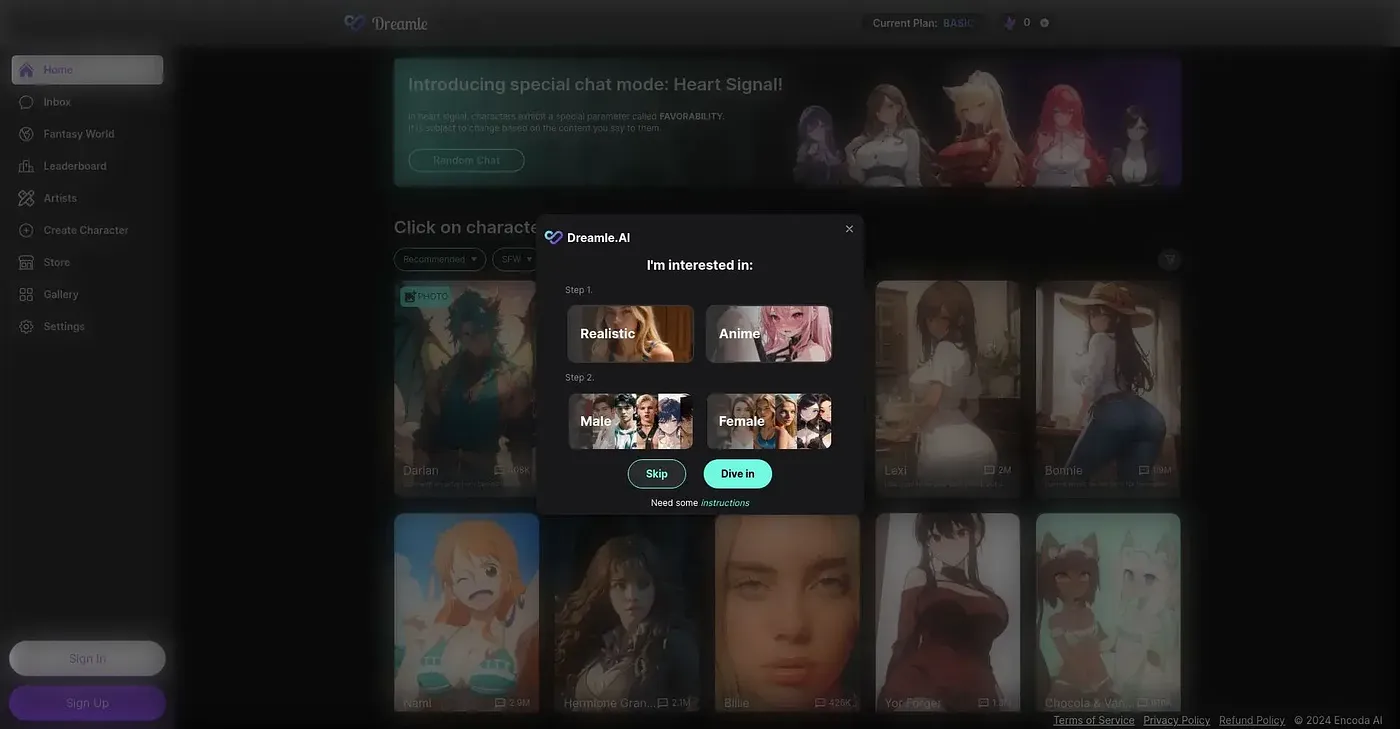
Task: Open the Darian character card
Action: coord(466,389)
